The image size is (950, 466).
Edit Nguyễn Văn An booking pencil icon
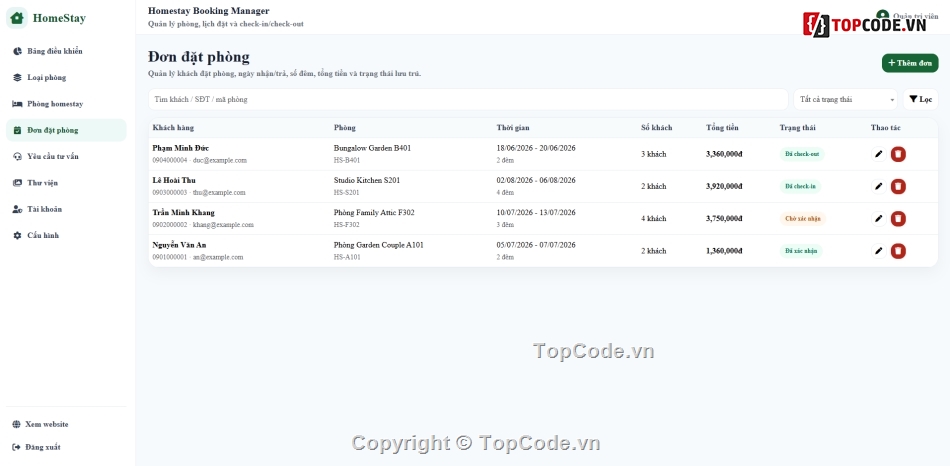(879, 251)
